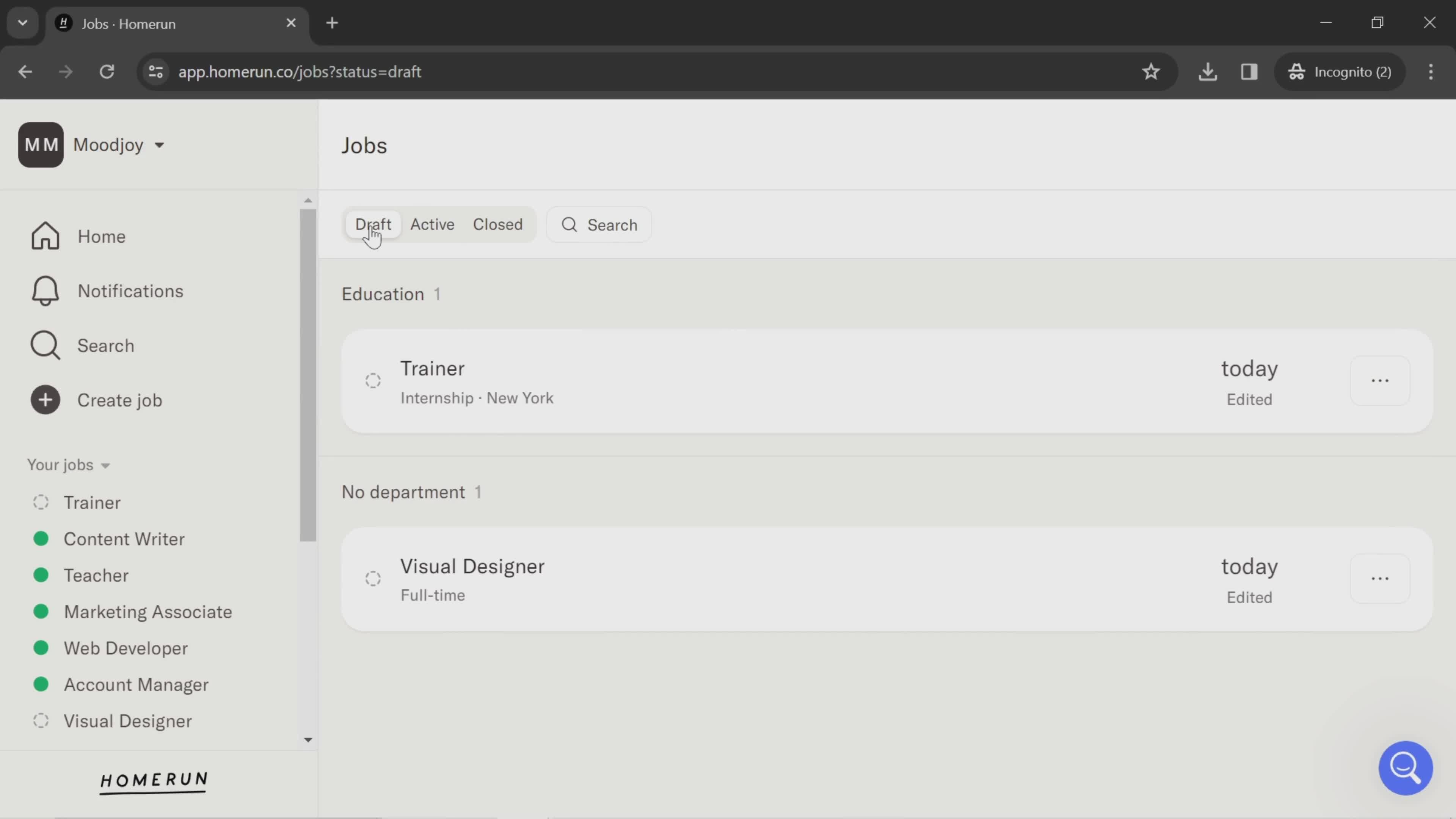1456x819 pixels.
Task: Open the more options menu for Visual Designer
Action: tap(1380, 579)
